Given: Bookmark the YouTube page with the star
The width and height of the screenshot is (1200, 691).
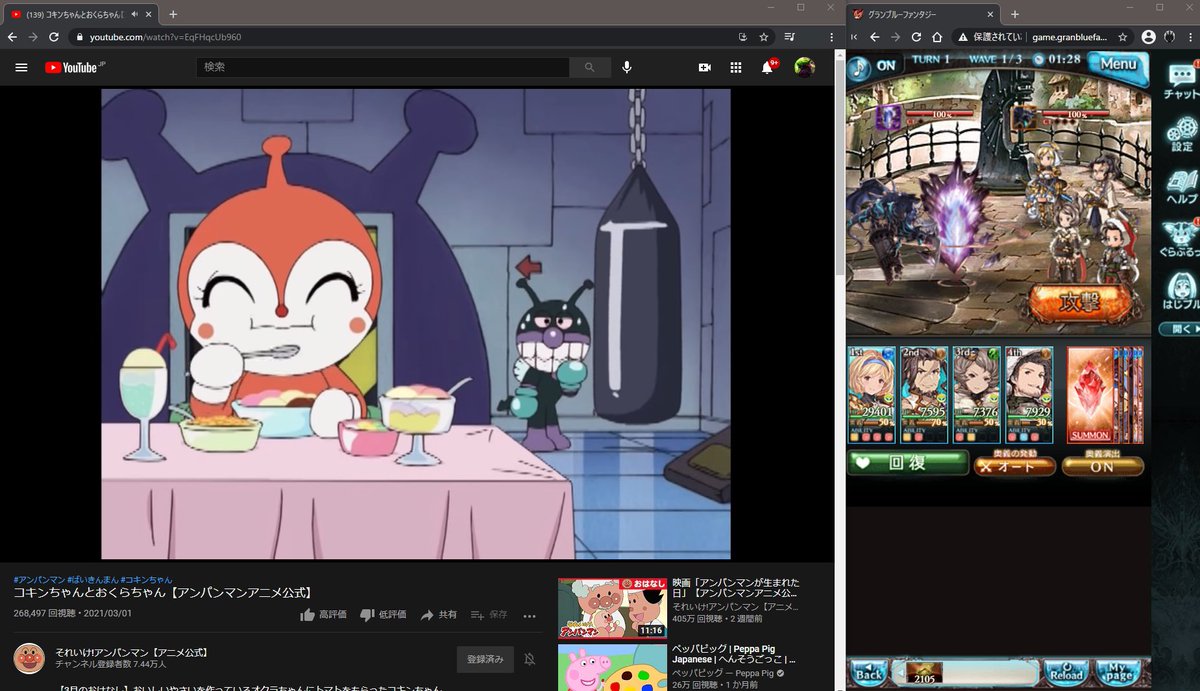Looking at the screenshot, I should tap(763, 37).
